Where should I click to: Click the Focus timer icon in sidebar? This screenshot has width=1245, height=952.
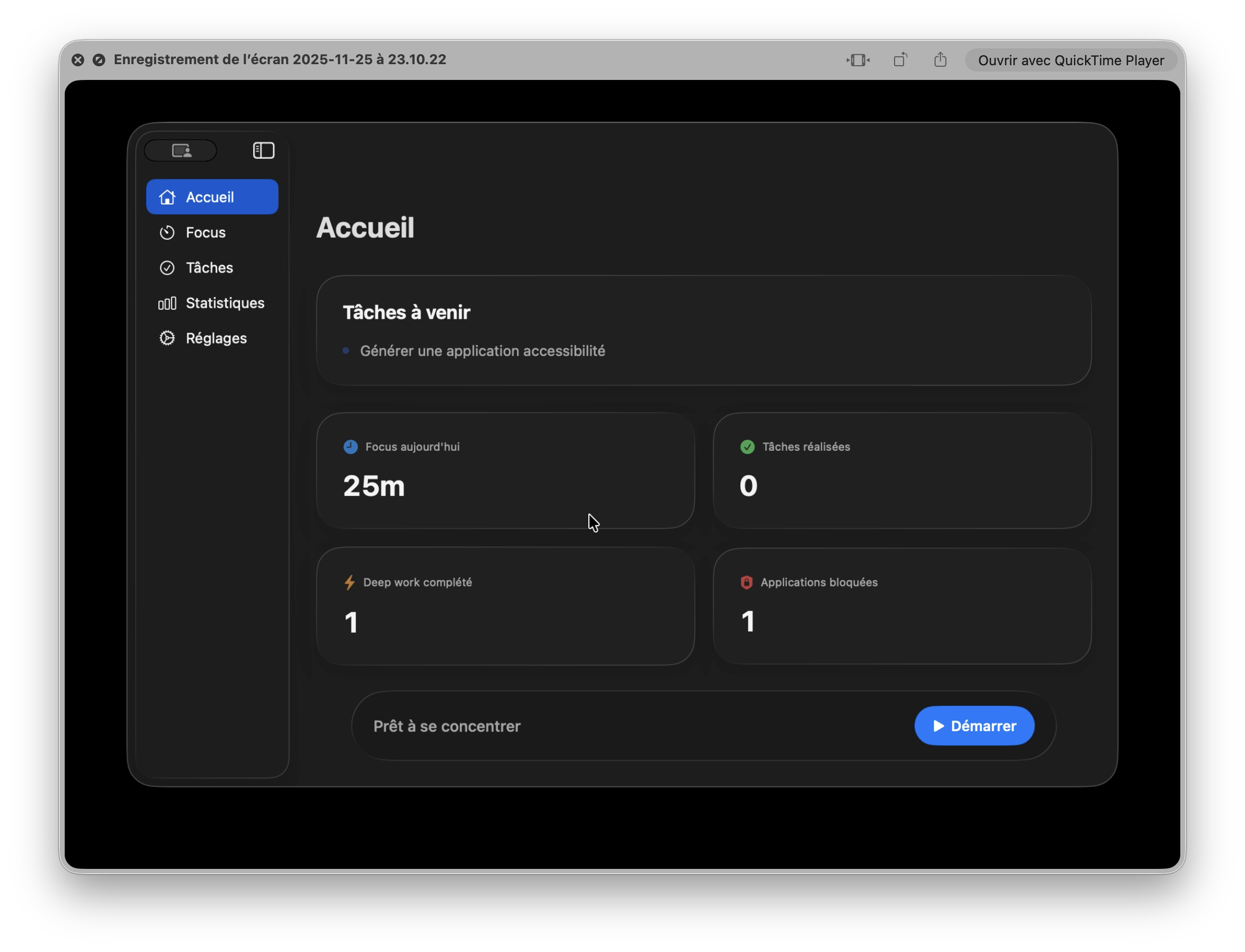click(x=167, y=232)
